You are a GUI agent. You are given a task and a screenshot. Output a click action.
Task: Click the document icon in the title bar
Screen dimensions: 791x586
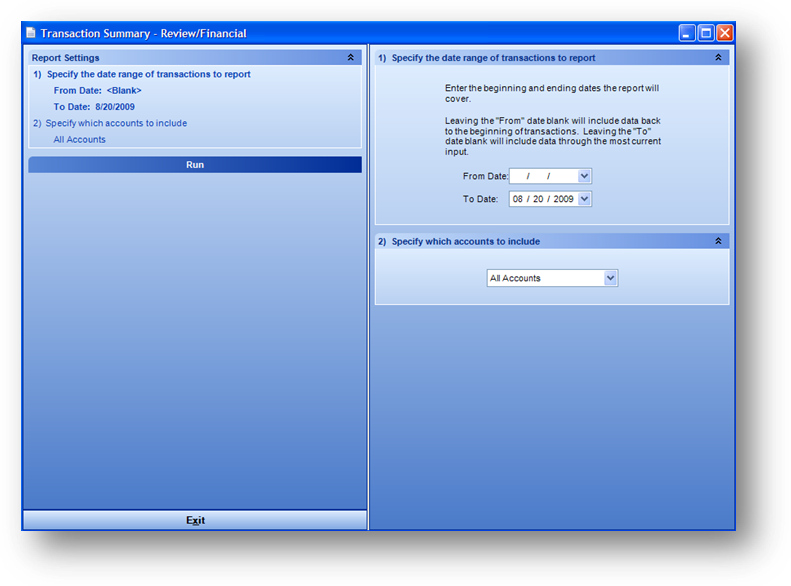[x=31, y=33]
